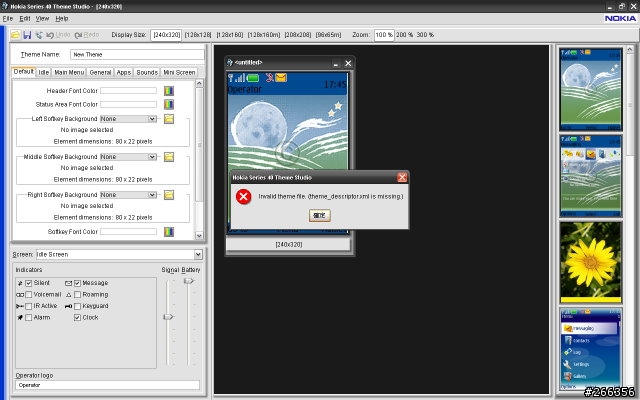Open the File menu

click(x=8, y=18)
